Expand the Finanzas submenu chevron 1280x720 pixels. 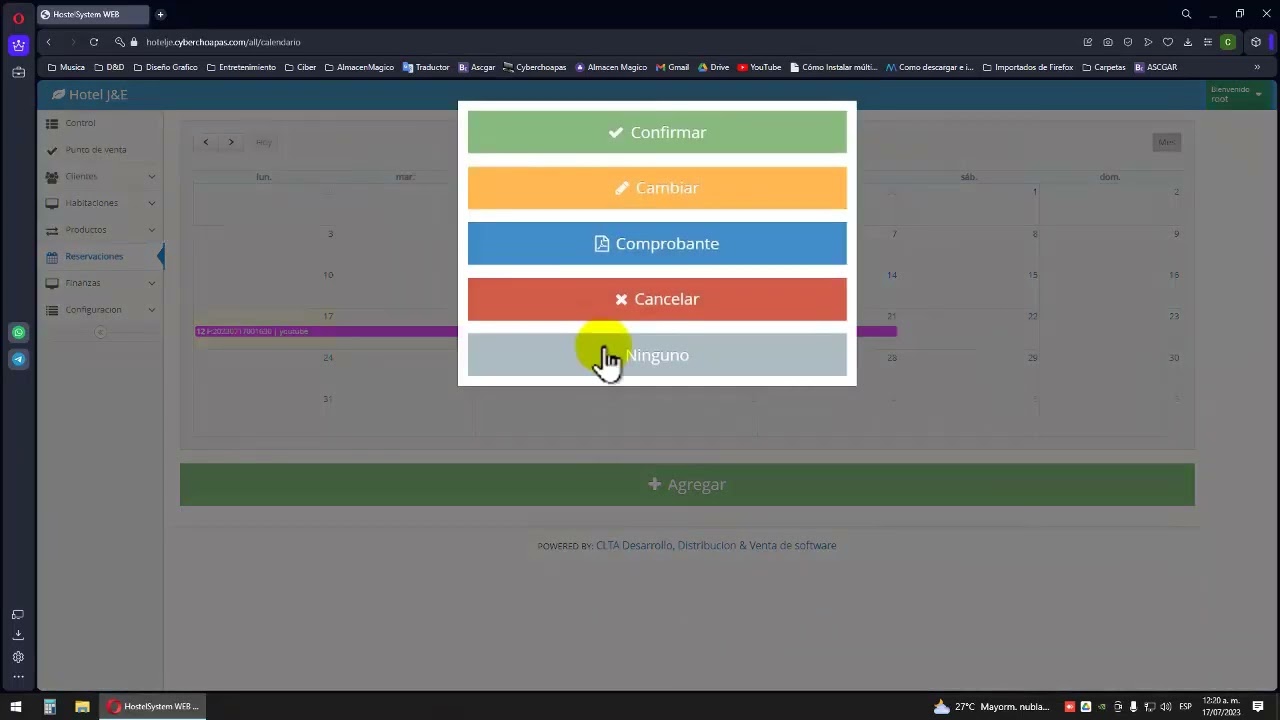pos(152,283)
